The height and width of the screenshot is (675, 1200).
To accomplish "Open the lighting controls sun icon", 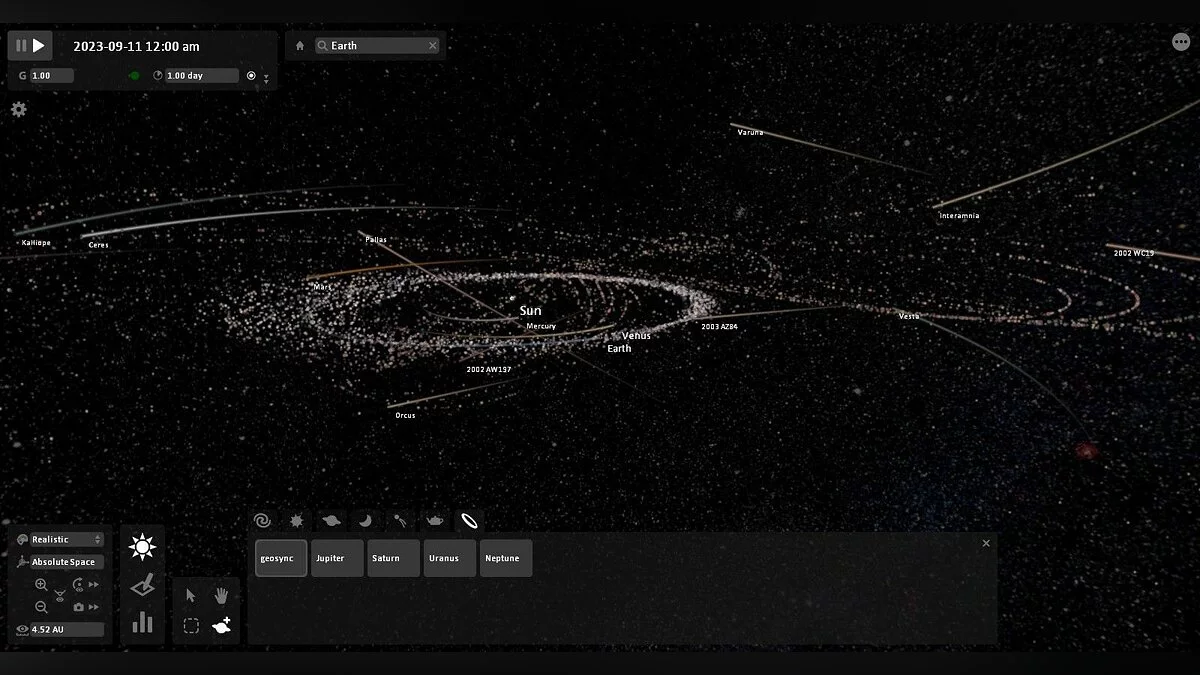I will (x=143, y=547).
